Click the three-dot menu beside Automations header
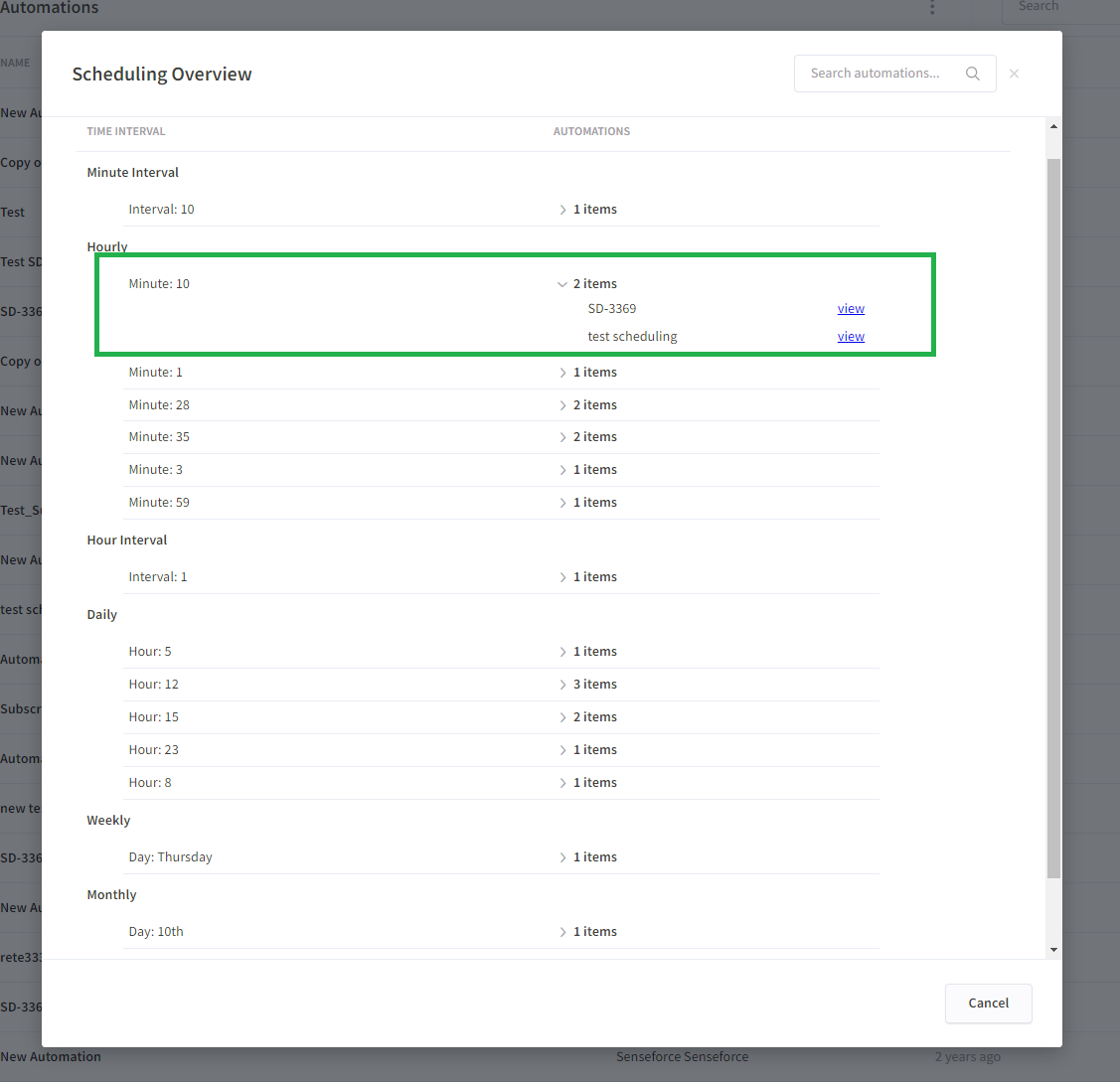Screen dimensions: 1120x1082 932,8
